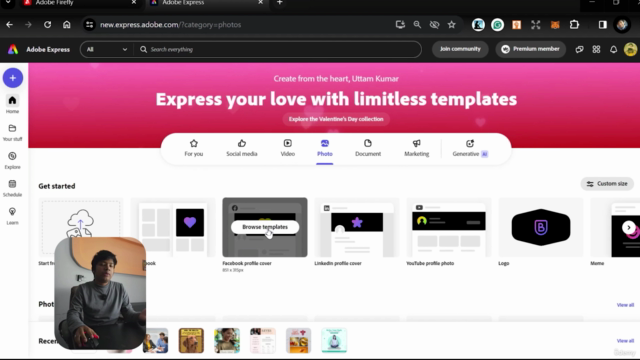
Task: Click the install app icon in address bar
Action: [400, 25]
